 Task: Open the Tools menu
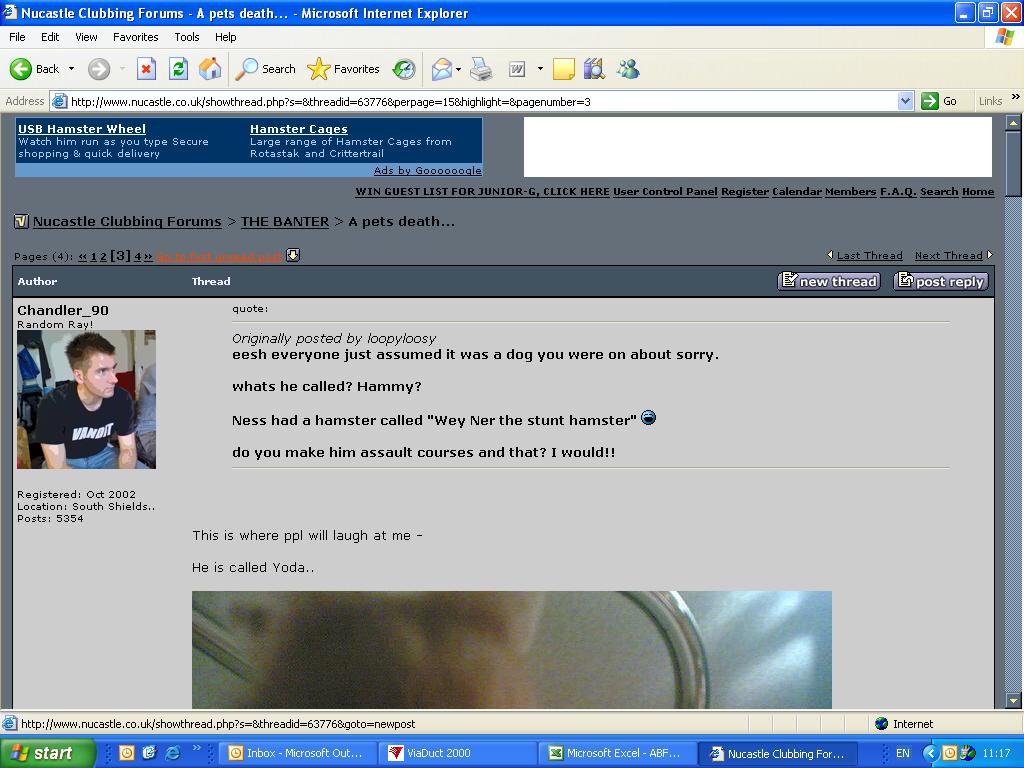pos(187,37)
